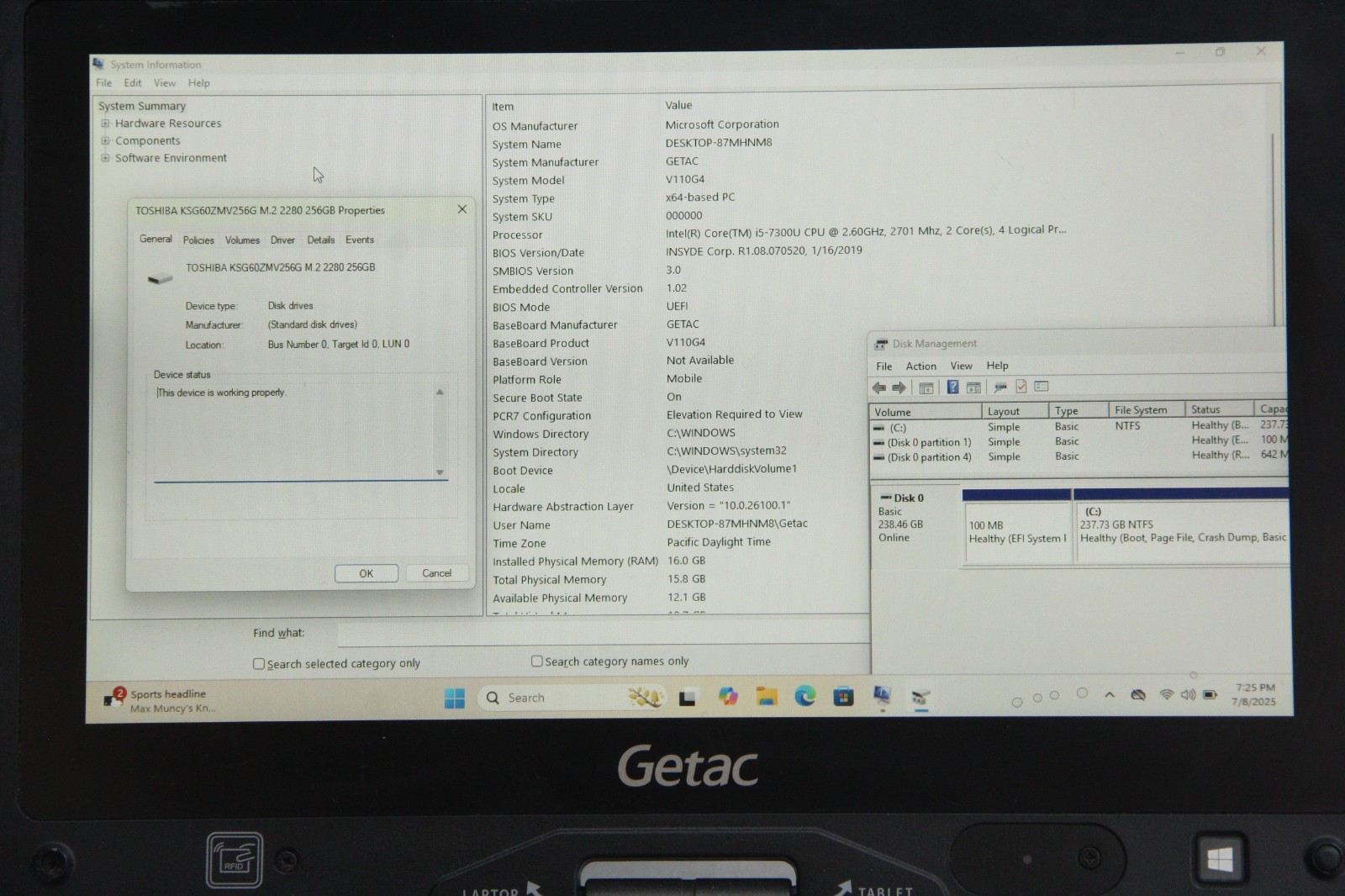Switch to Events tab in Properties dialog
The width and height of the screenshot is (1345, 896).
[360, 240]
